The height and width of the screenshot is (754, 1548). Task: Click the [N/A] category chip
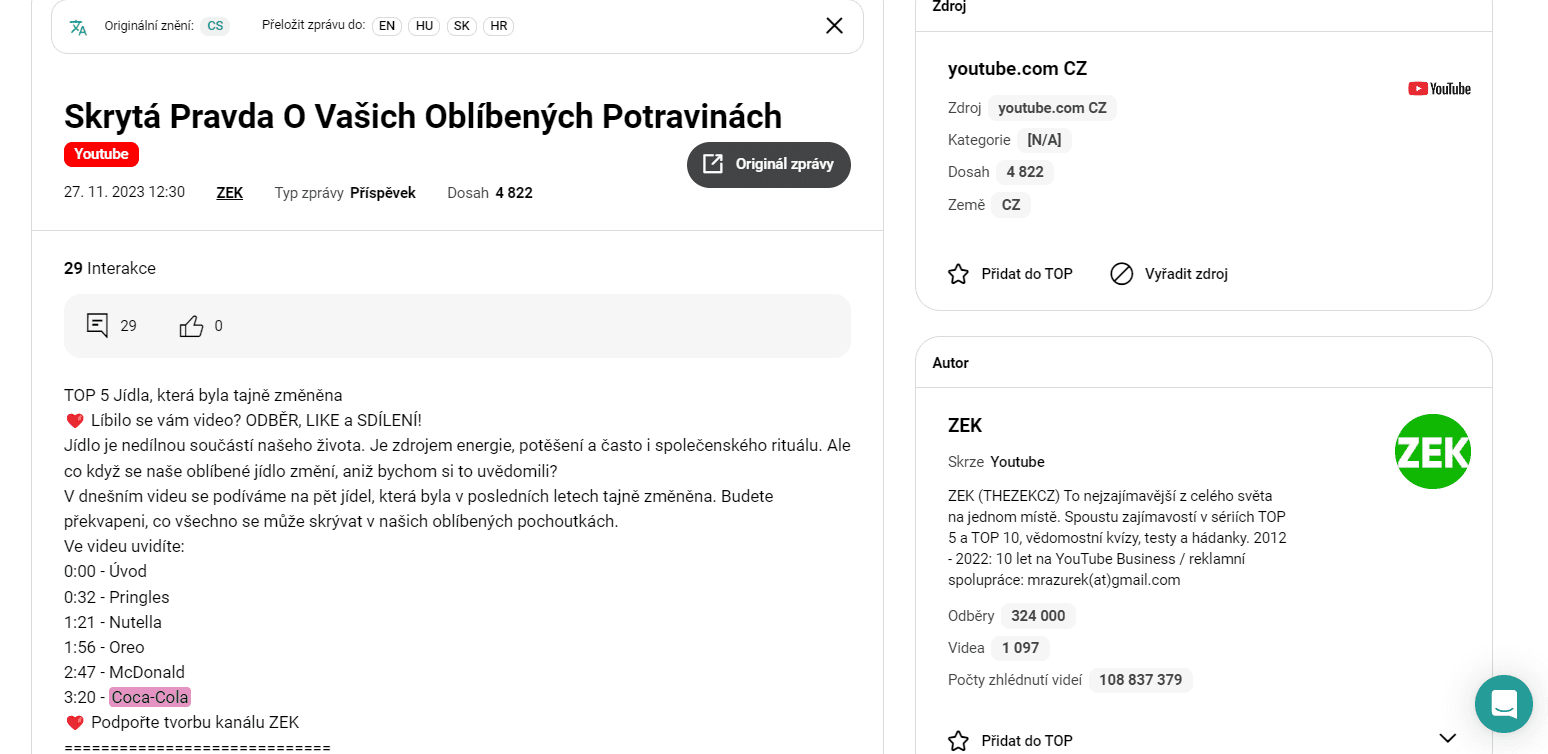[x=1044, y=140]
